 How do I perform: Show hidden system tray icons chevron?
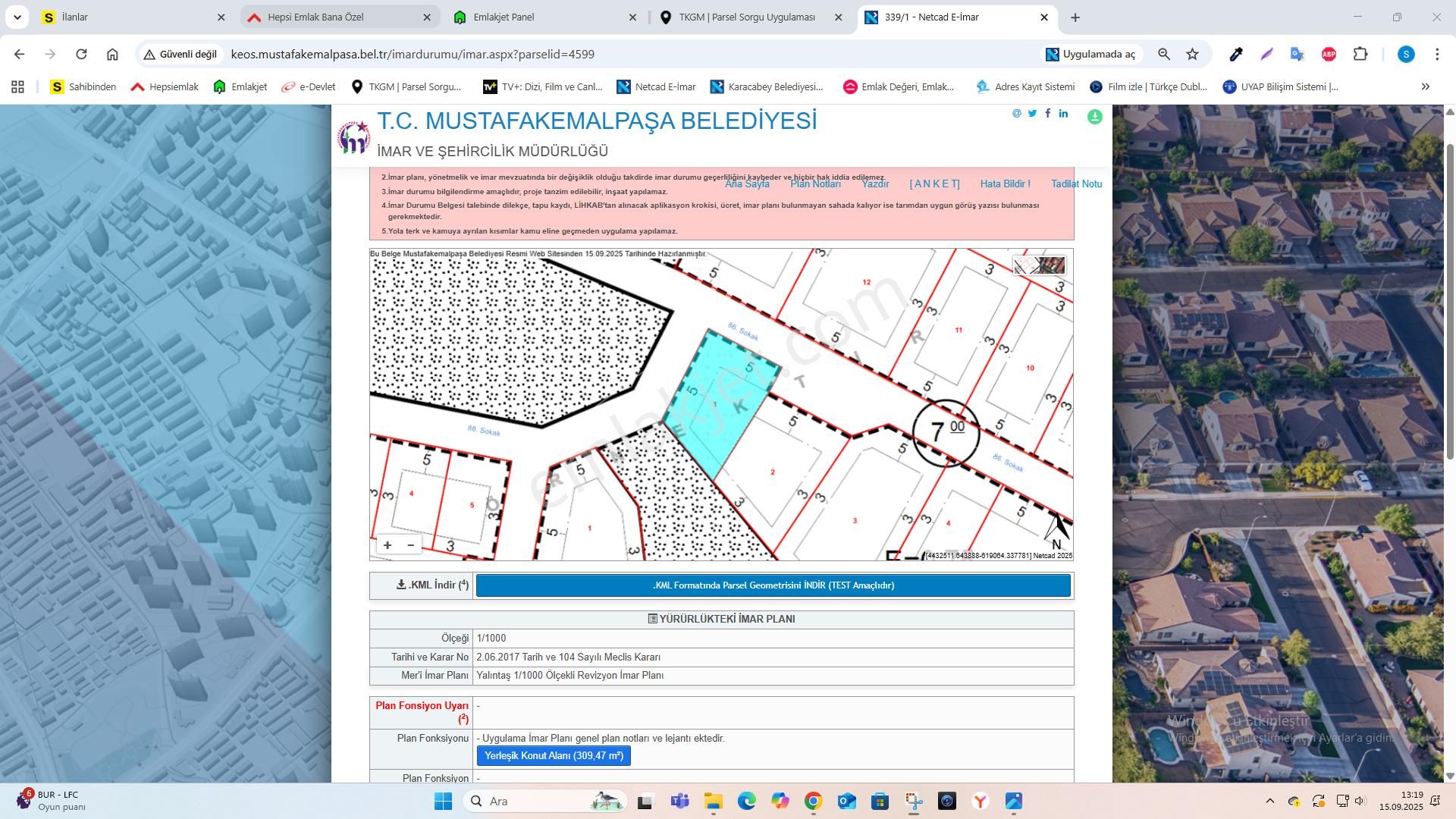1269,801
